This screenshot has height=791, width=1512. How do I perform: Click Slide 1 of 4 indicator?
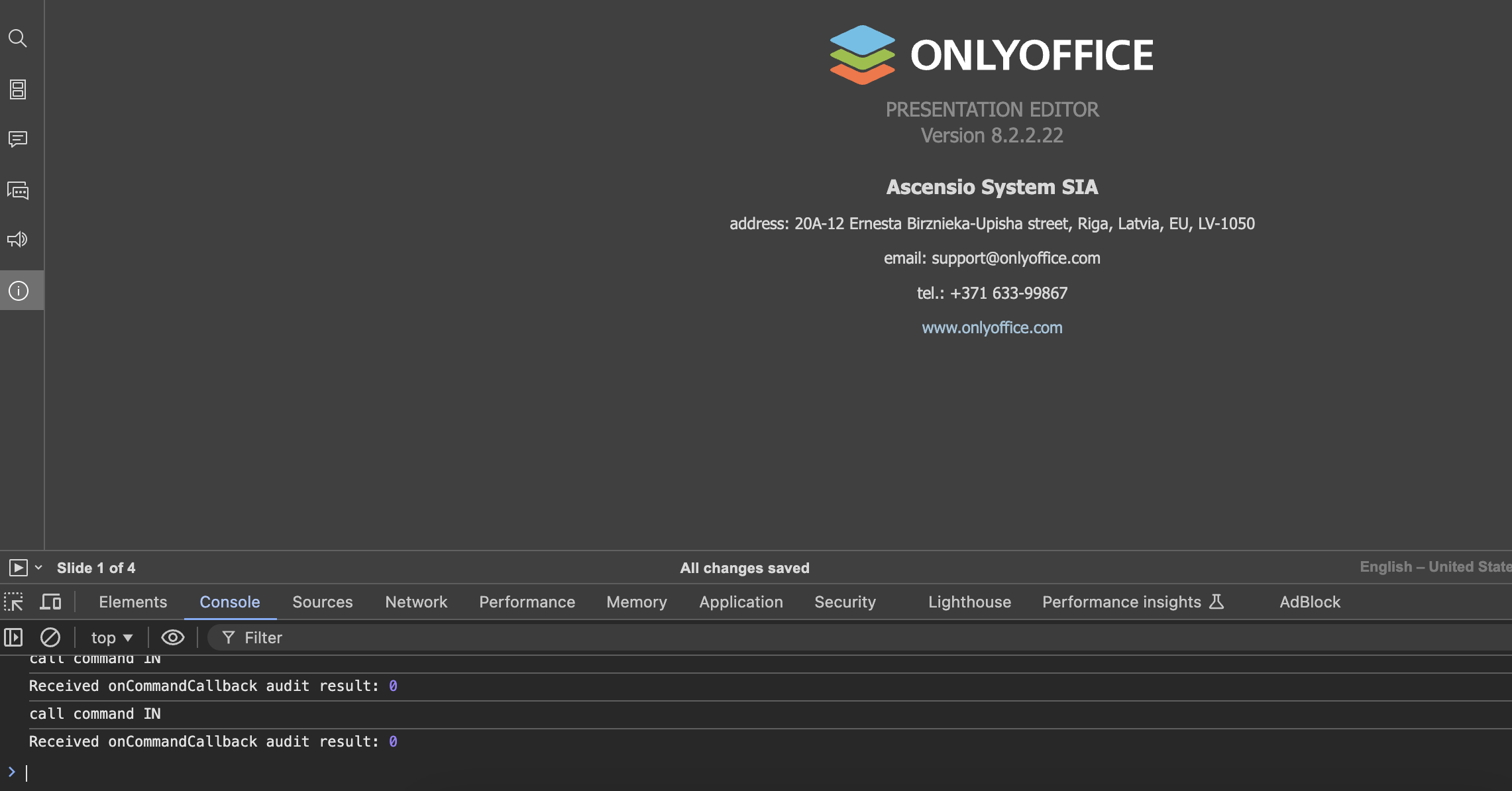[96, 568]
